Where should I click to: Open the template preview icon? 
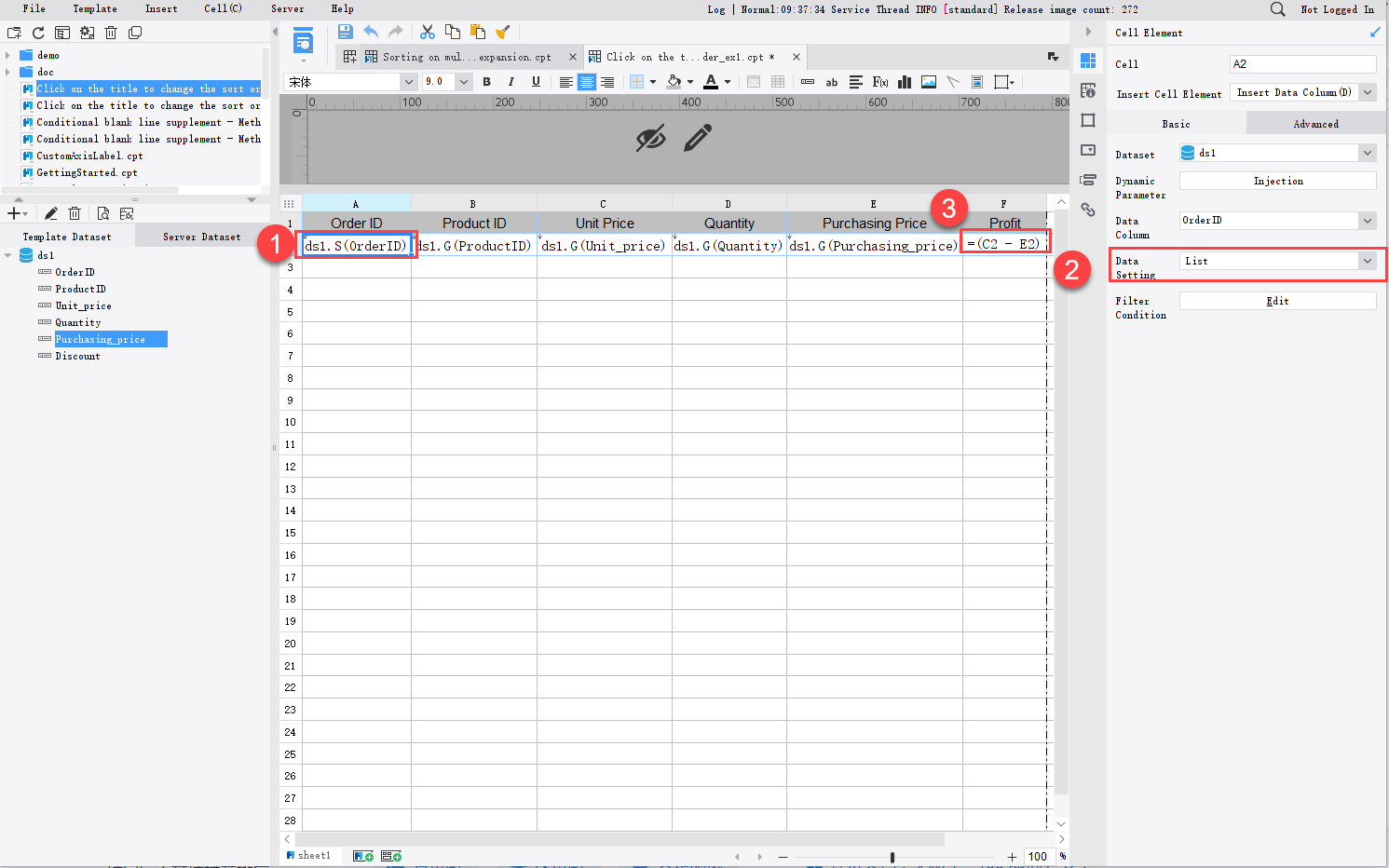303,41
